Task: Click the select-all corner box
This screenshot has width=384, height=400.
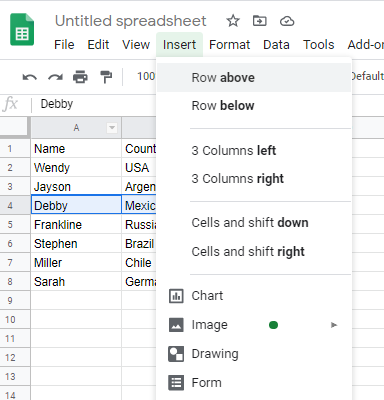Action: point(14,127)
